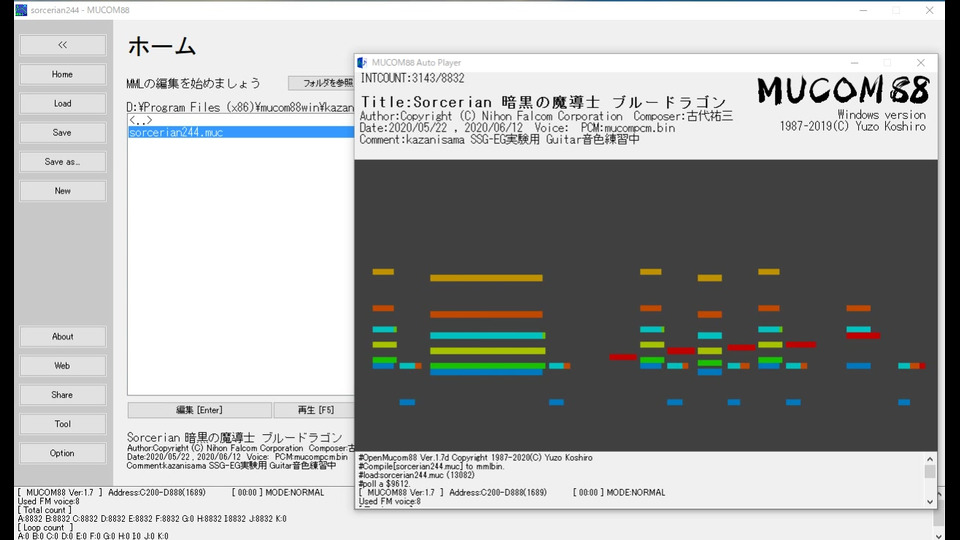Click the MUCOM88 app icon in main title bar
Screen dimensions: 960x540
(21, 10)
